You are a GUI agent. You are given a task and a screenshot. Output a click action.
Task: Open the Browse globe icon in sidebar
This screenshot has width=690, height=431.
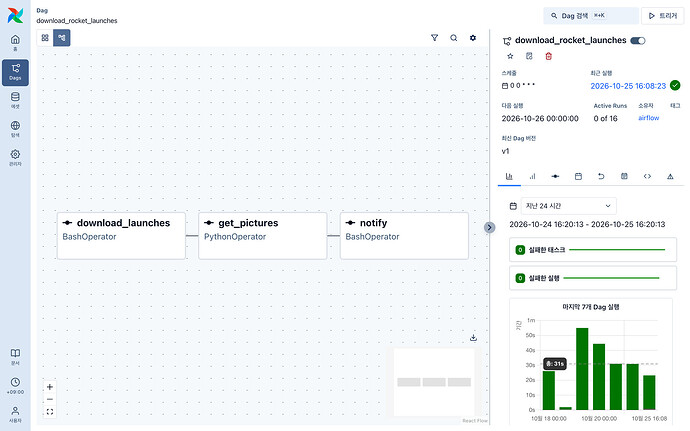click(x=15, y=129)
